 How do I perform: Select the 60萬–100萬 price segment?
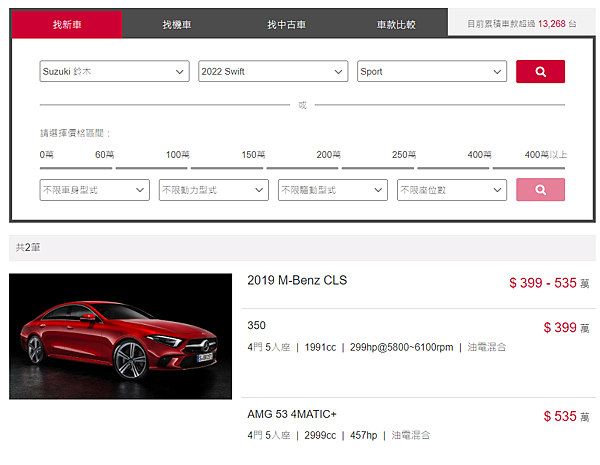tap(152, 168)
